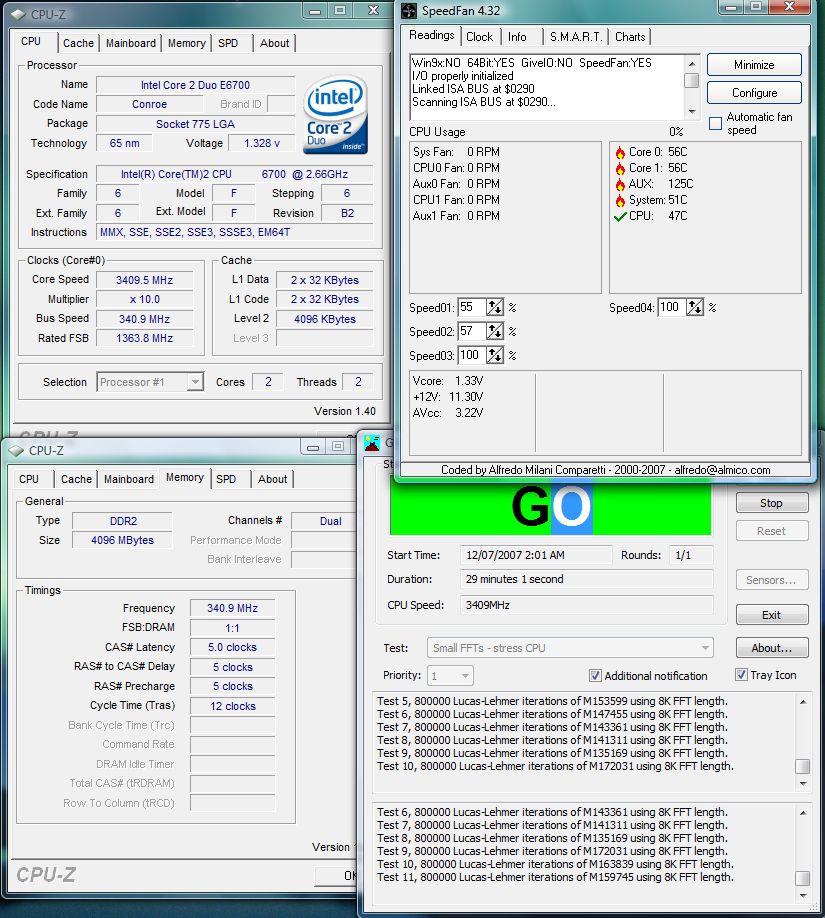825x918 pixels.
Task: Click the Duration 29 minutes 1 second field
Action: click(587, 579)
